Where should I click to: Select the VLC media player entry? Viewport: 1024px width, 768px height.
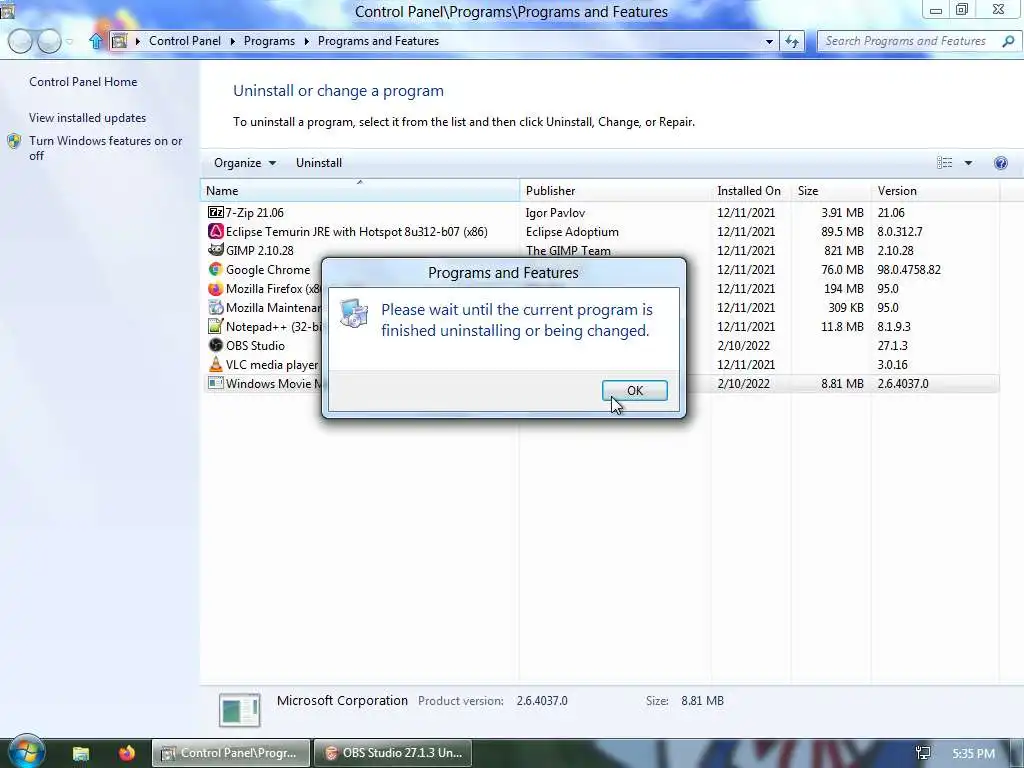[272, 364]
